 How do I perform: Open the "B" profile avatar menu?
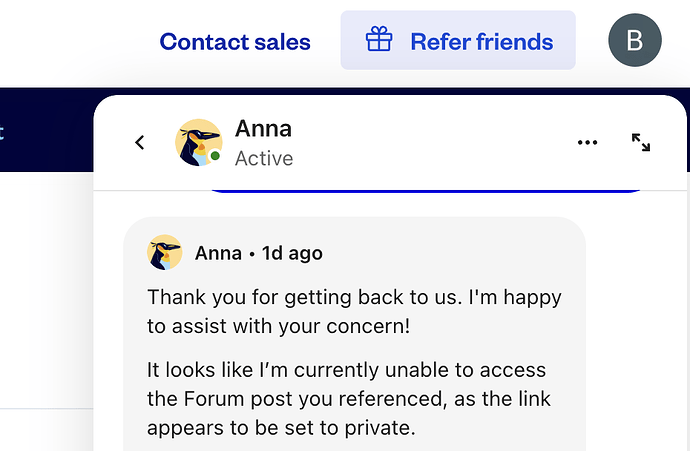(x=635, y=41)
